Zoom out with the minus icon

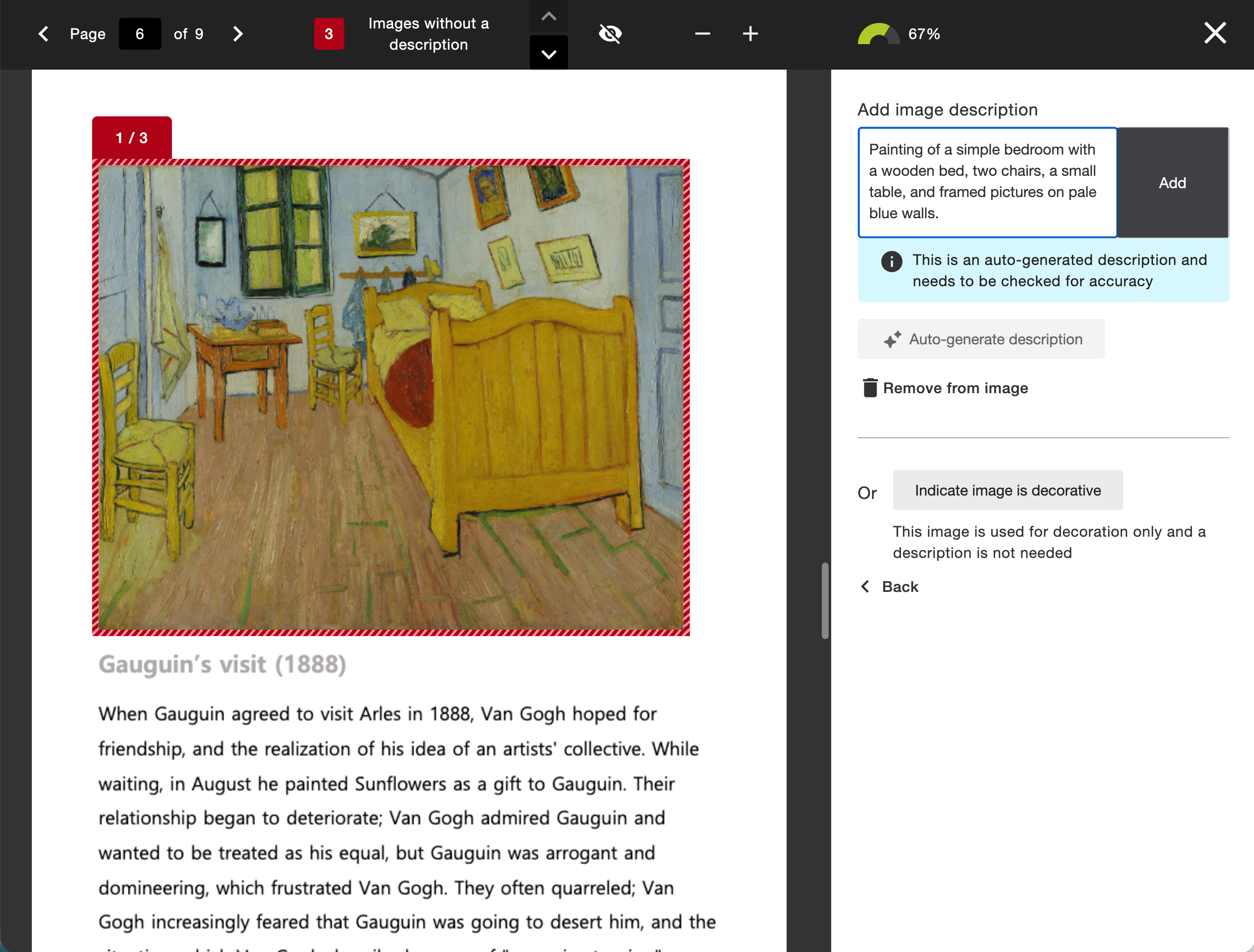[703, 34]
